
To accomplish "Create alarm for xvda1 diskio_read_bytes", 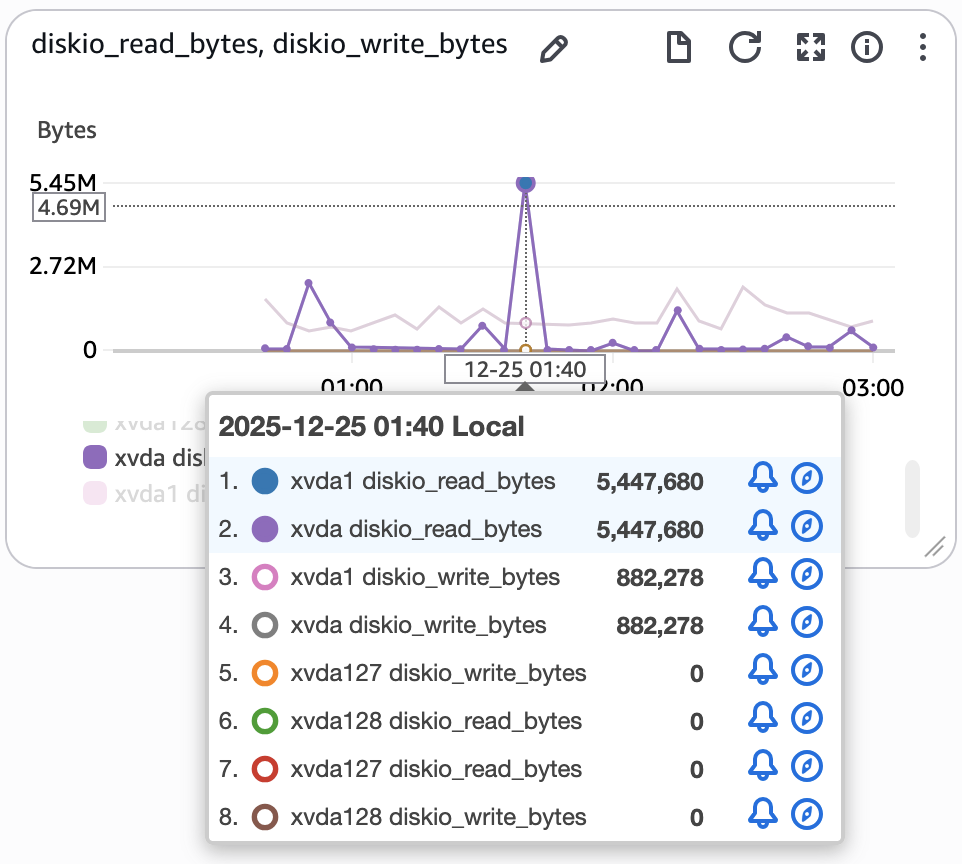I will pos(762,479).
